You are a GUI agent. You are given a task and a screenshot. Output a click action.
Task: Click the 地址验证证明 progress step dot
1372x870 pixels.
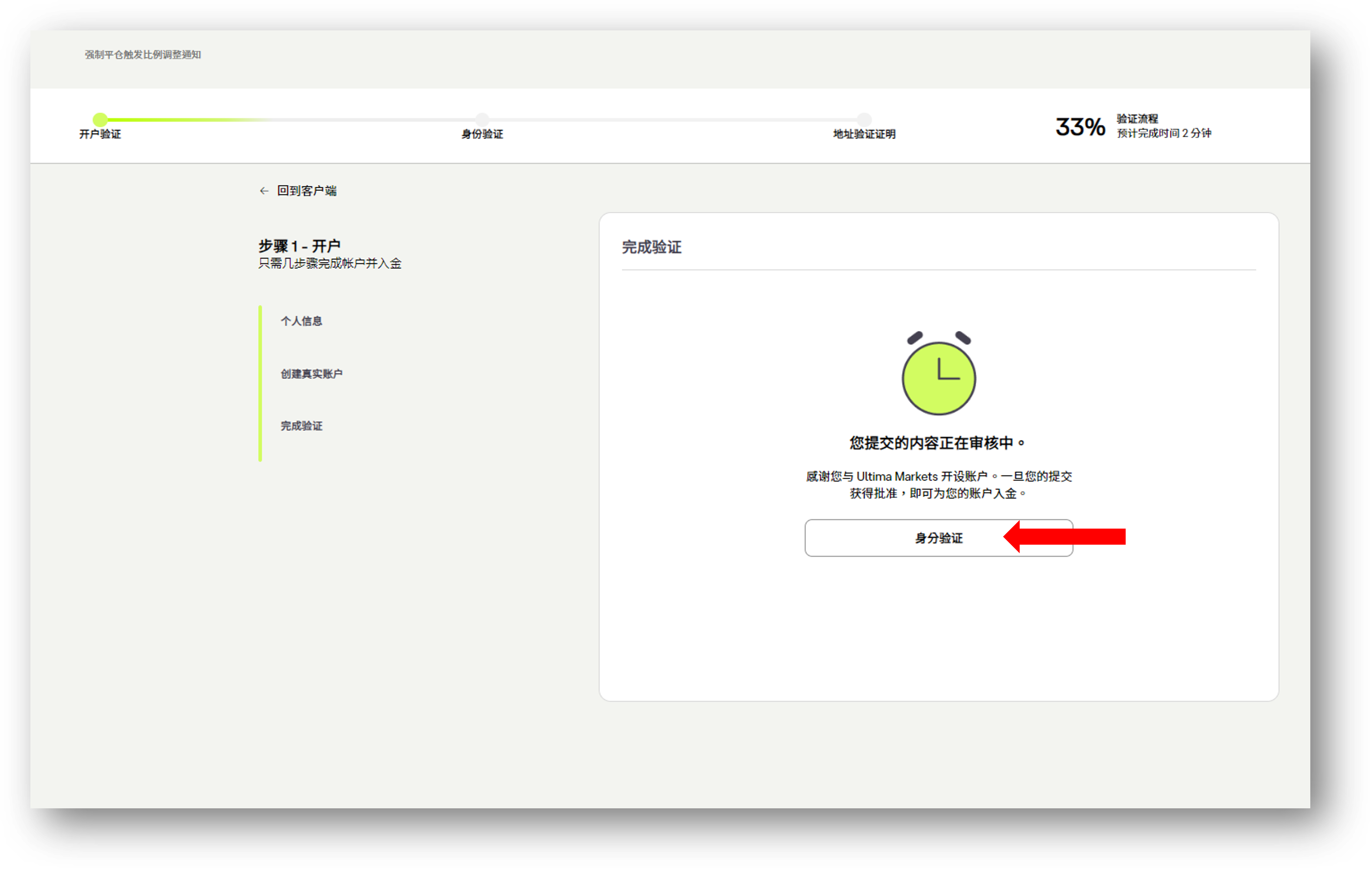click(x=864, y=119)
